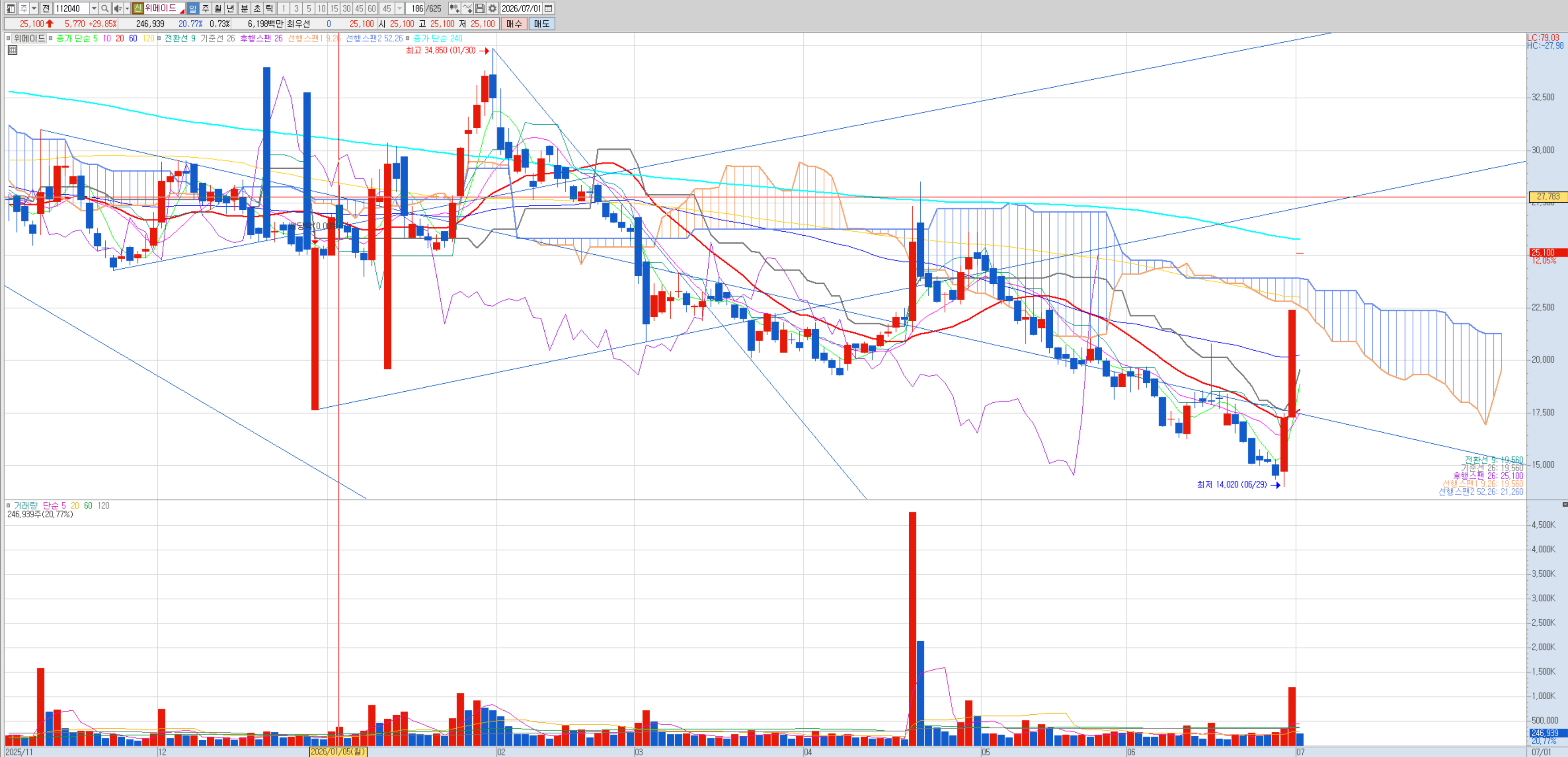Open the dropdown next to the speaker icon

(127, 8)
